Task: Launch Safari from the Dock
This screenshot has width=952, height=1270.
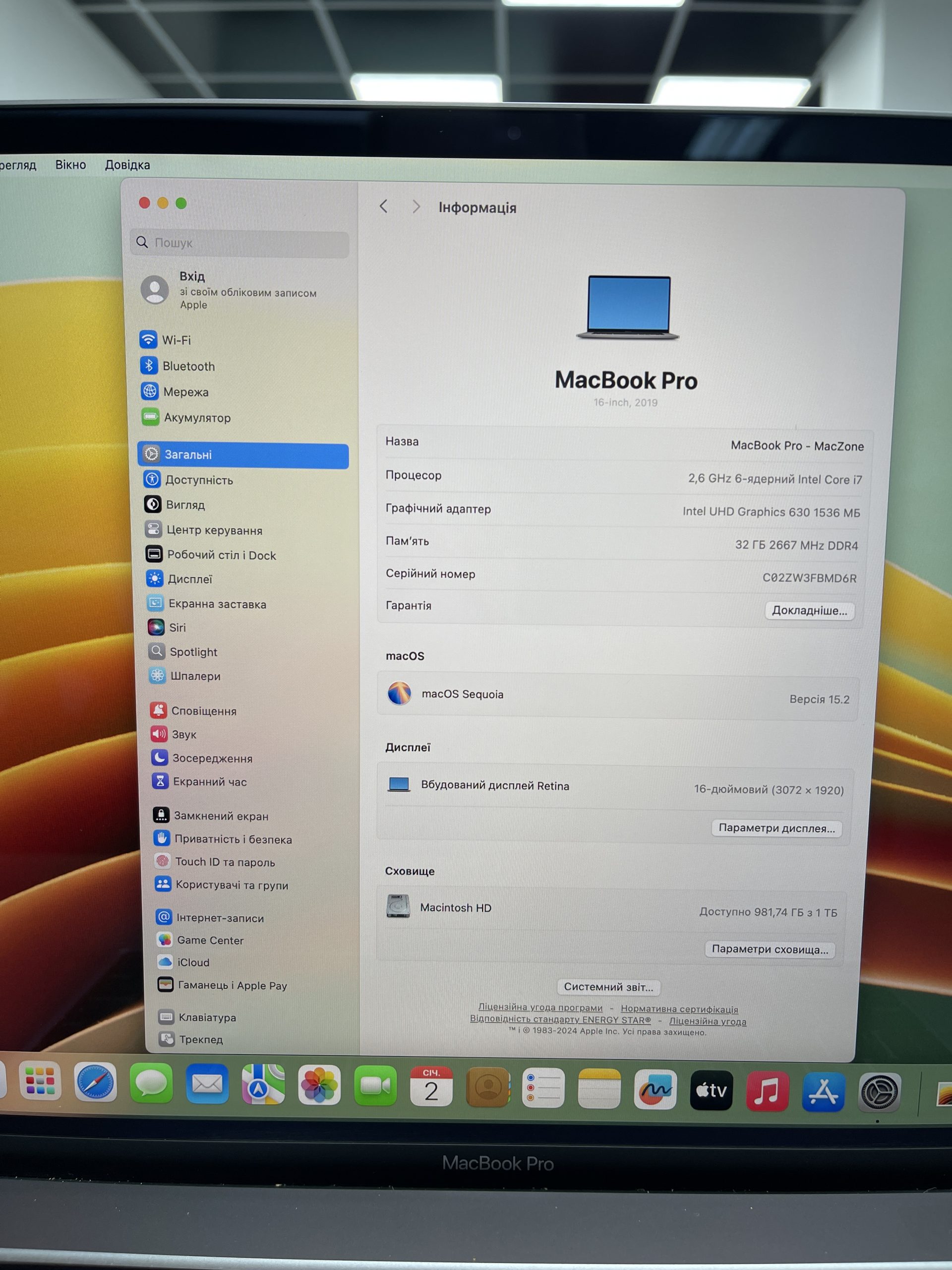Action: coord(95,1082)
